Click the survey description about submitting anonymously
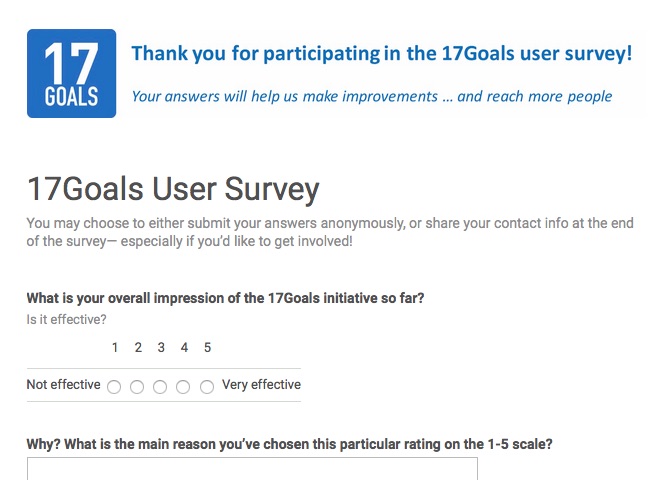Screen dimensions: 652x480 330,232
